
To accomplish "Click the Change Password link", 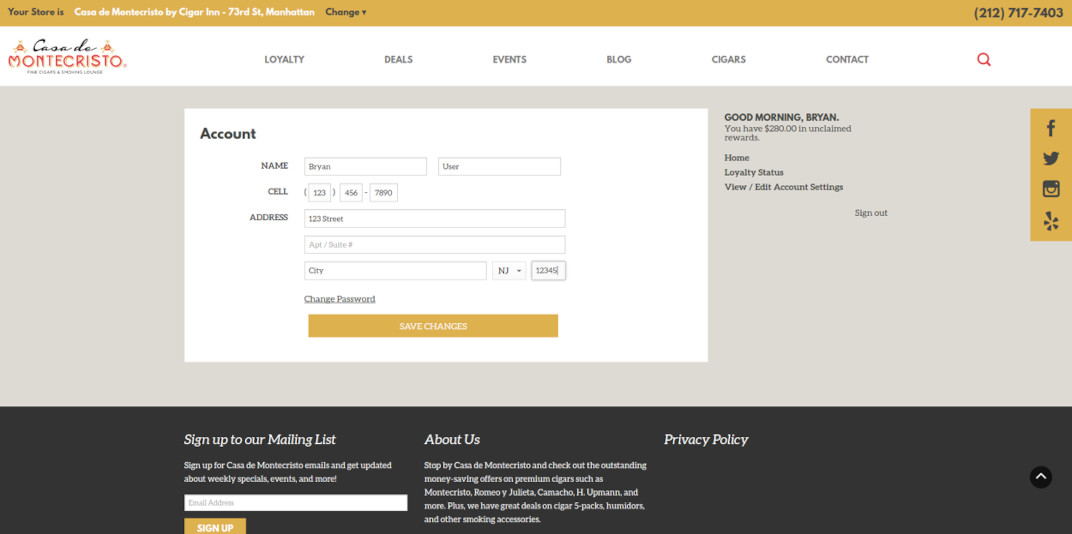I will pyautogui.click(x=340, y=299).
